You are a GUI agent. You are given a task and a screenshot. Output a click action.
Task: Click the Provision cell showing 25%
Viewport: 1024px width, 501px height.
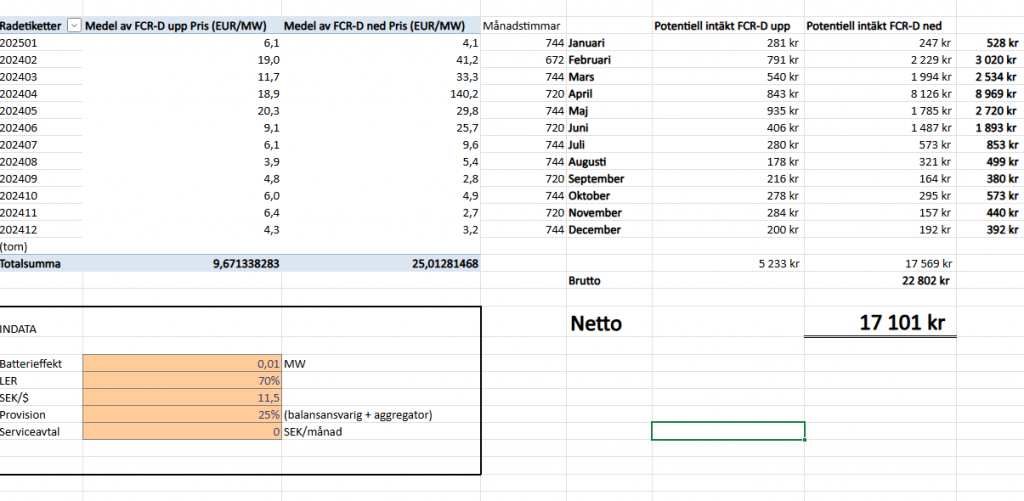tap(183, 414)
